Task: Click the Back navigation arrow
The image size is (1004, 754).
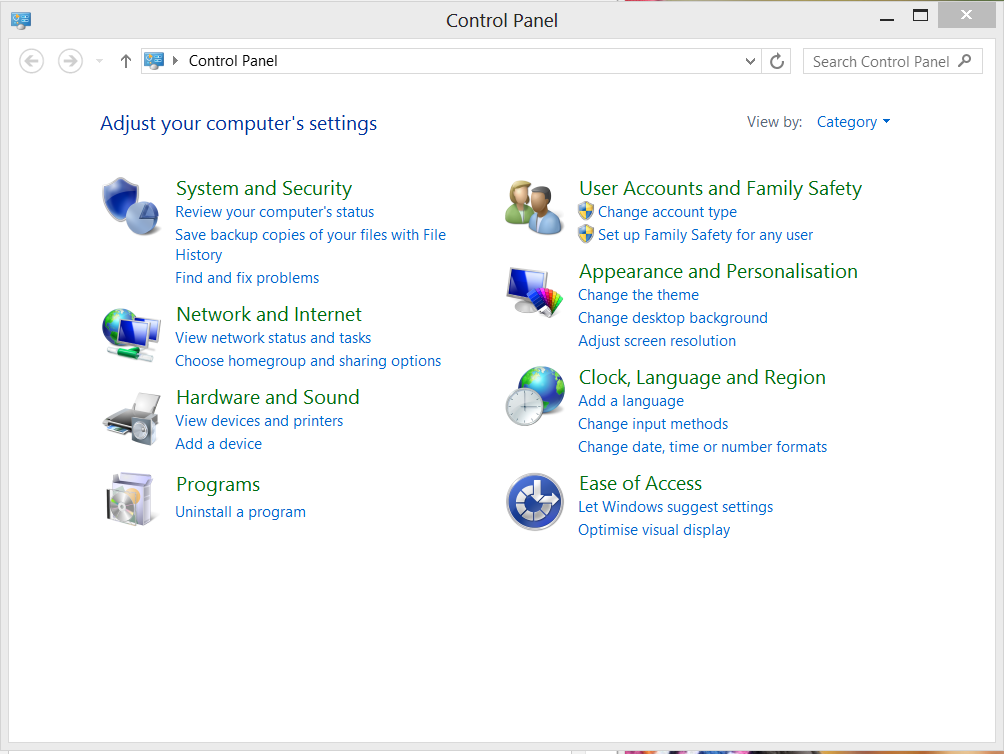Action: pyautogui.click(x=31, y=61)
